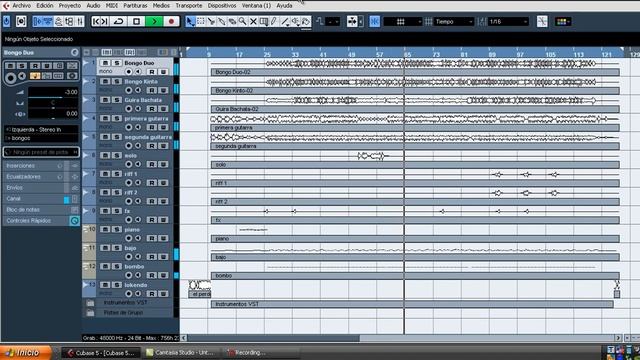Record-enable the Guira Bachata track
The height and width of the screenshot is (360, 640).
pos(129,109)
